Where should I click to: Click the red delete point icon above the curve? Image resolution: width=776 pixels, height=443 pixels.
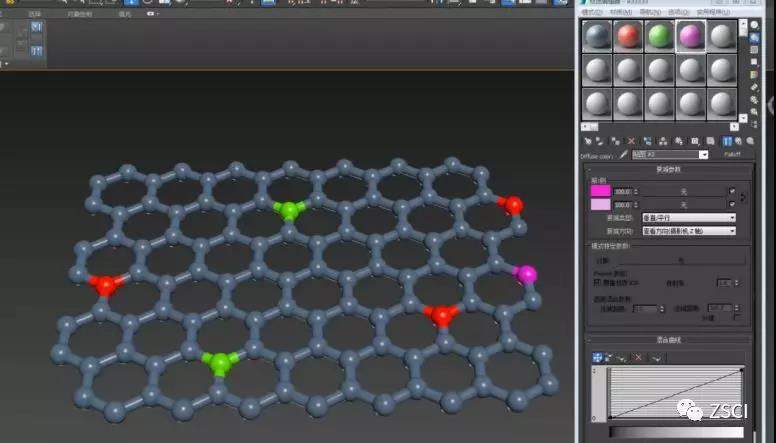(638, 356)
